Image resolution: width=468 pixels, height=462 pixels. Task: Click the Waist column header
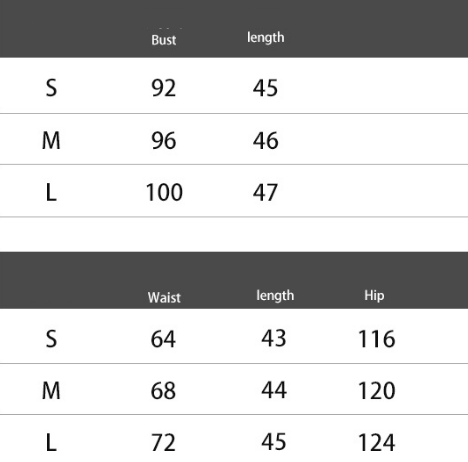(164, 297)
